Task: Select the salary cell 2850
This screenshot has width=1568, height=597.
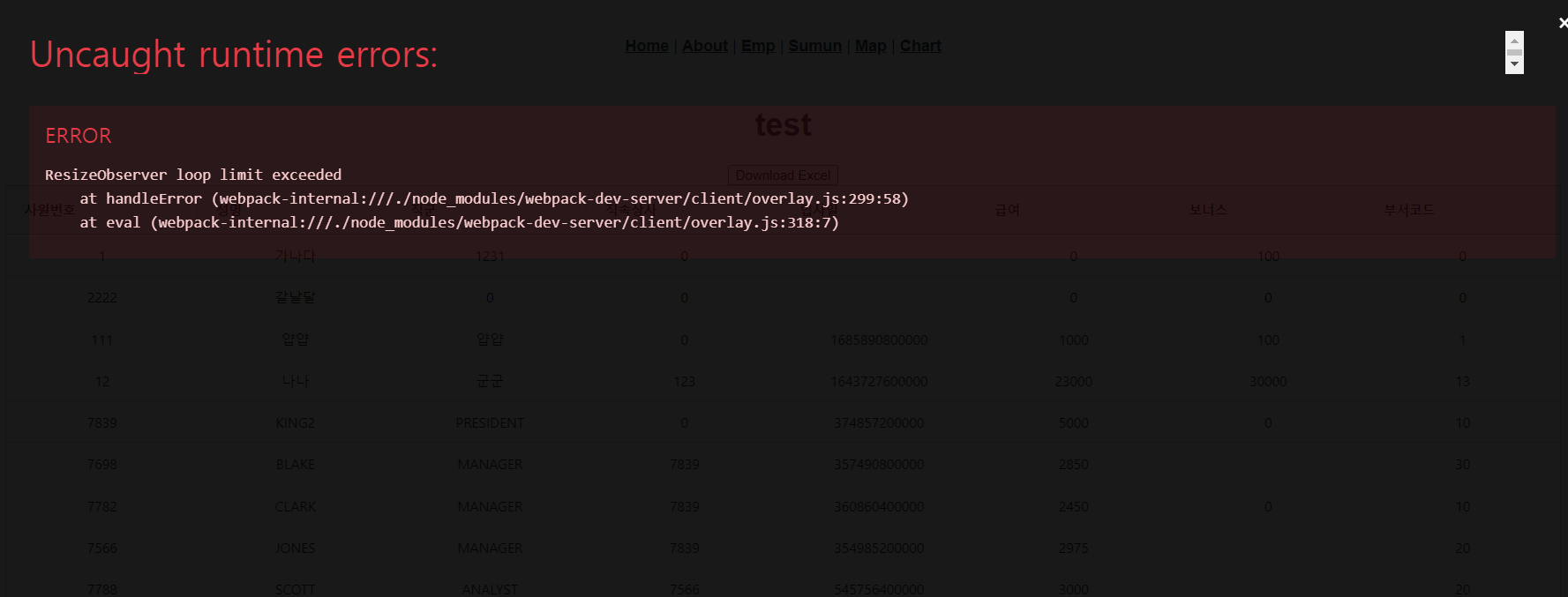Action: [1074, 465]
